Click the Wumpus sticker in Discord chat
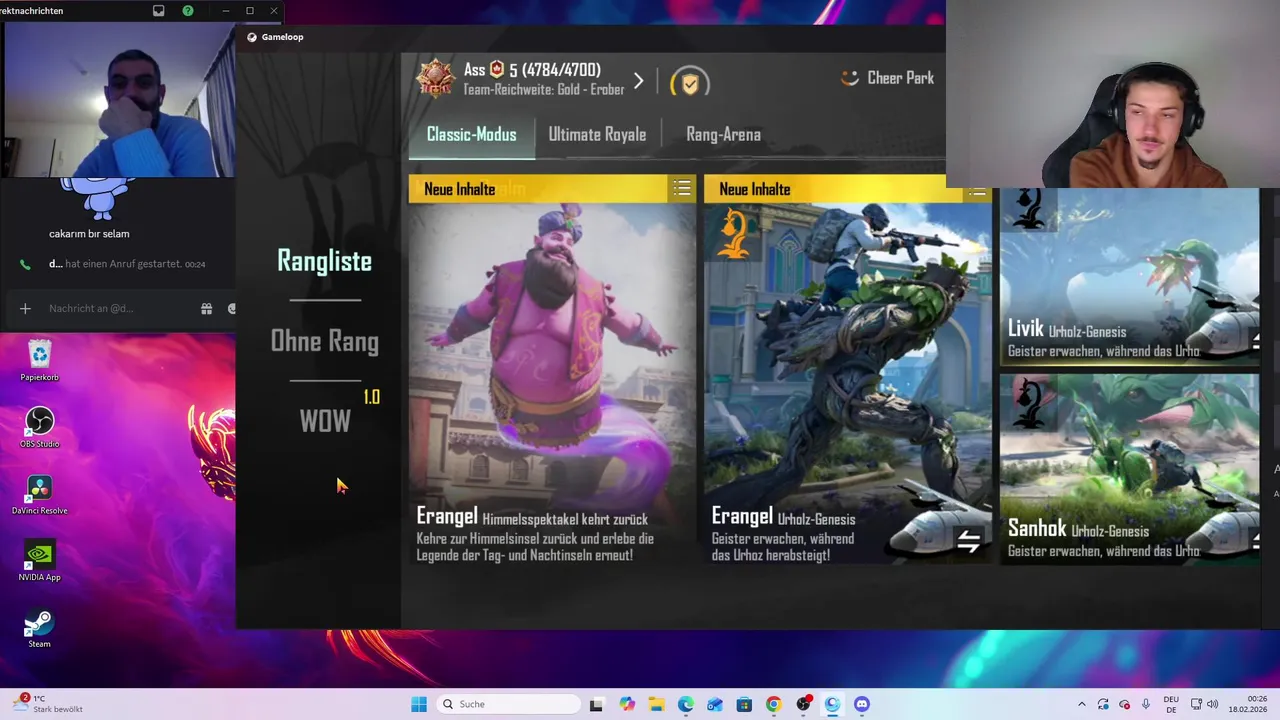The width and height of the screenshot is (1280, 720). point(100,198)
